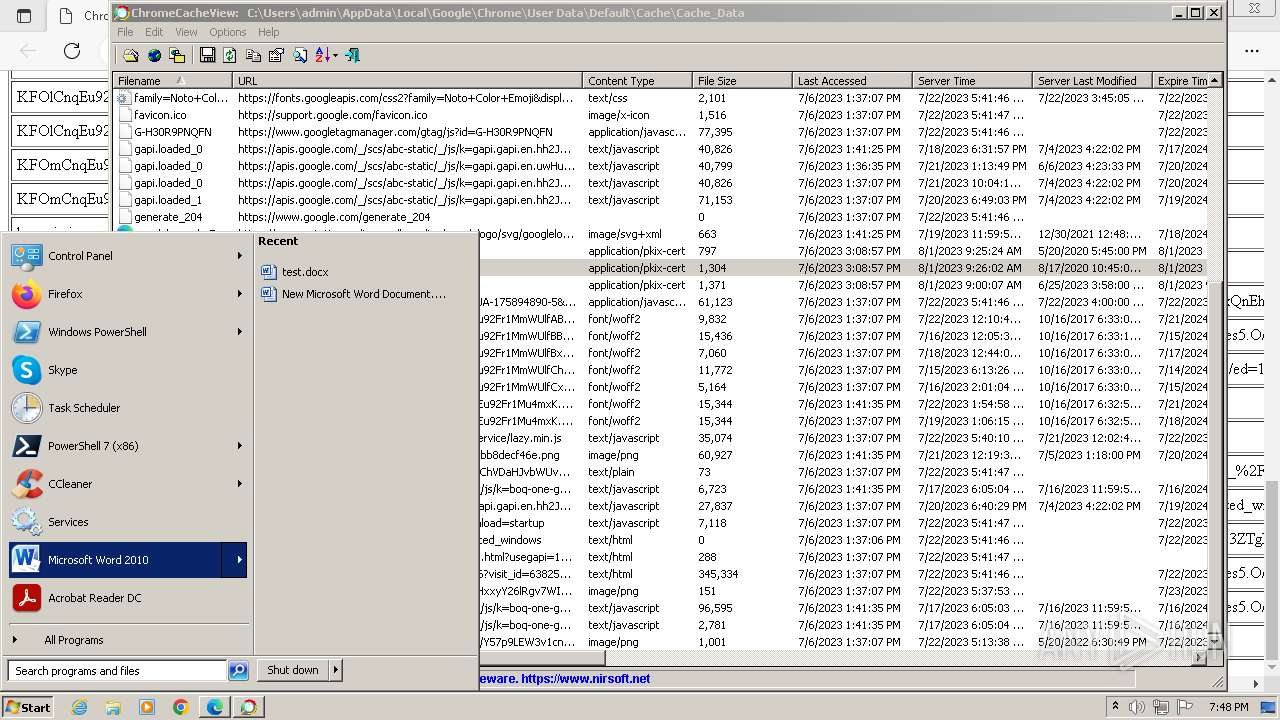Sort by the File Size column header
This screenshot has width=1280, height=720.
pyautogui.click(x=742, y=81)
